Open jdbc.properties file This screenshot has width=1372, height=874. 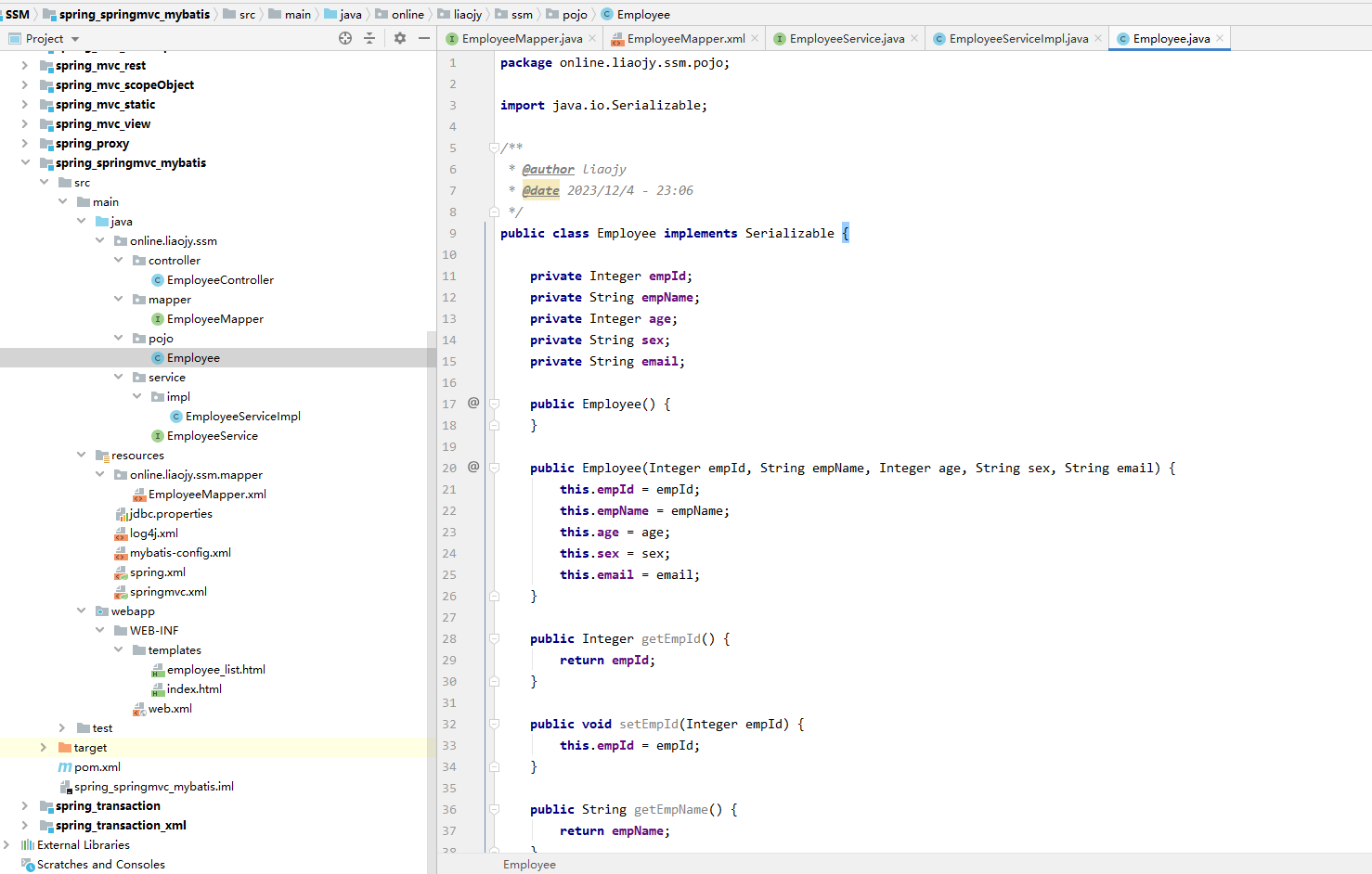tap(163, 513)
